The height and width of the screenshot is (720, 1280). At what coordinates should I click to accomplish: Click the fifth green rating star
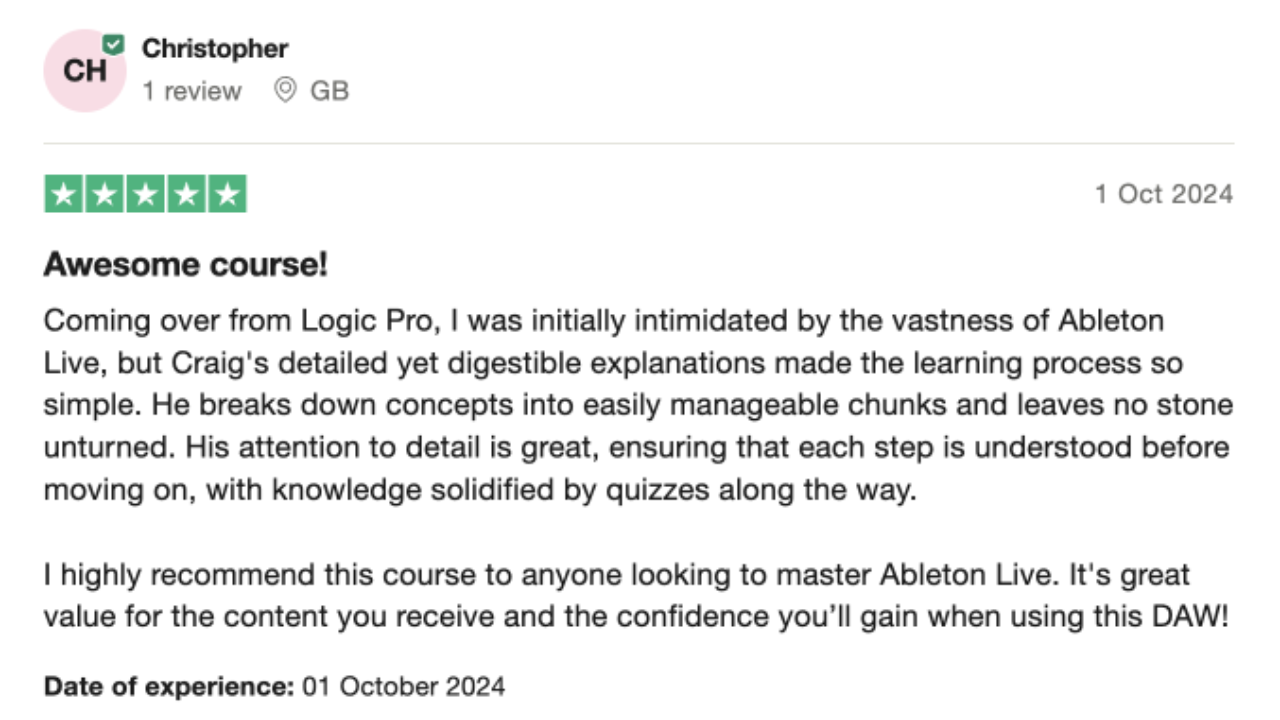[227, 195]
